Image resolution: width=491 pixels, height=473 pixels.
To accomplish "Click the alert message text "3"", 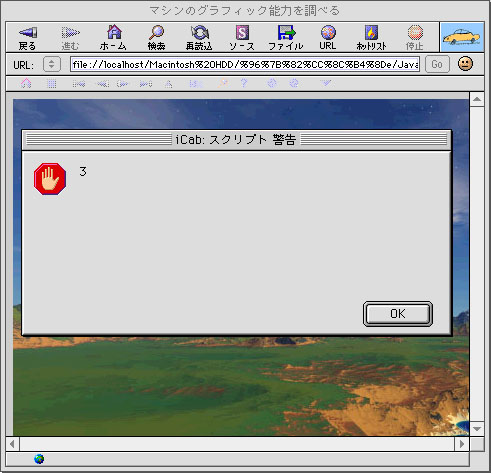I will click(x=83, y=171).
